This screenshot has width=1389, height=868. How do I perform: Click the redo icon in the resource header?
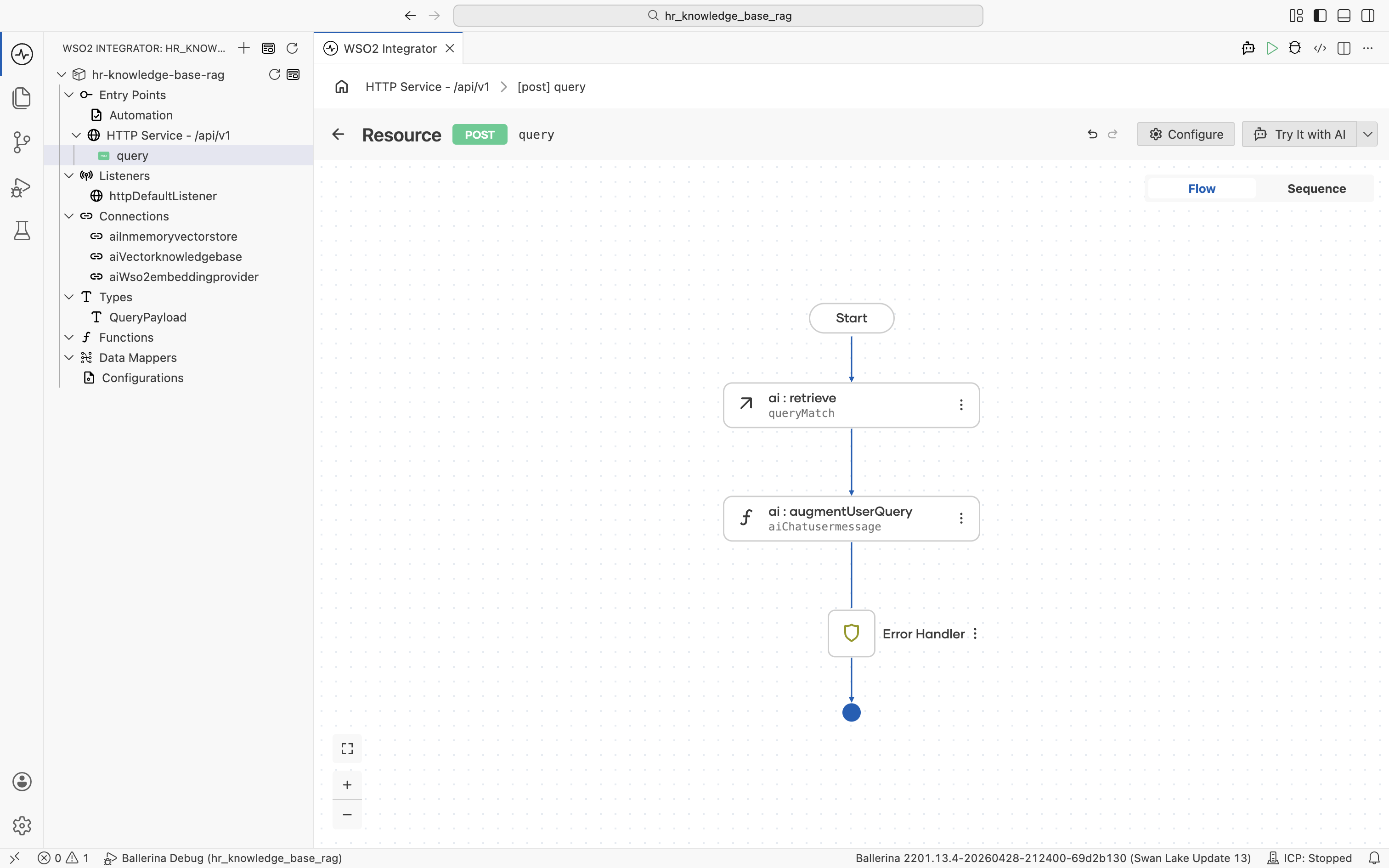[x=1112, y=134]
